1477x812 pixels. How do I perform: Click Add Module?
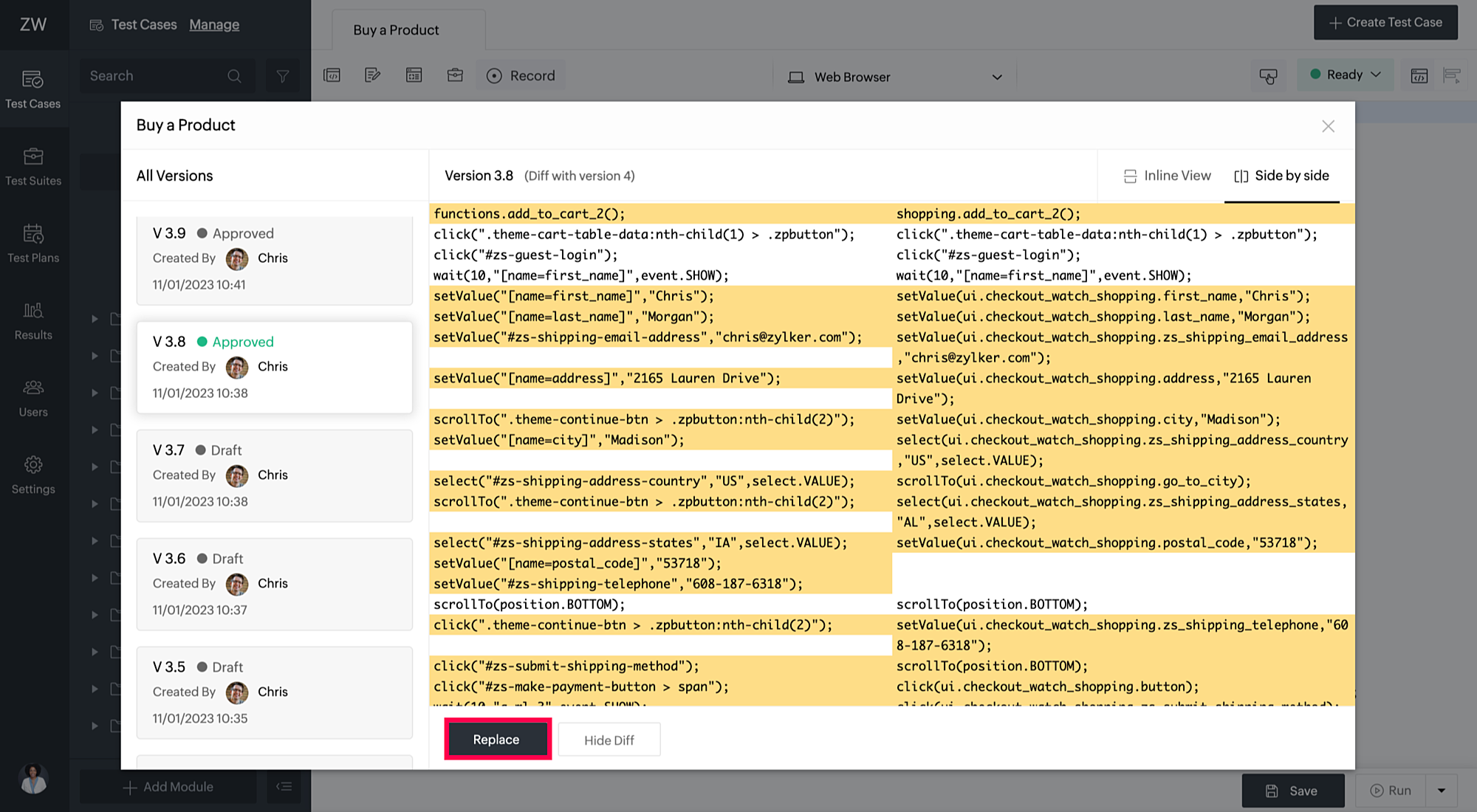(168, 787)
